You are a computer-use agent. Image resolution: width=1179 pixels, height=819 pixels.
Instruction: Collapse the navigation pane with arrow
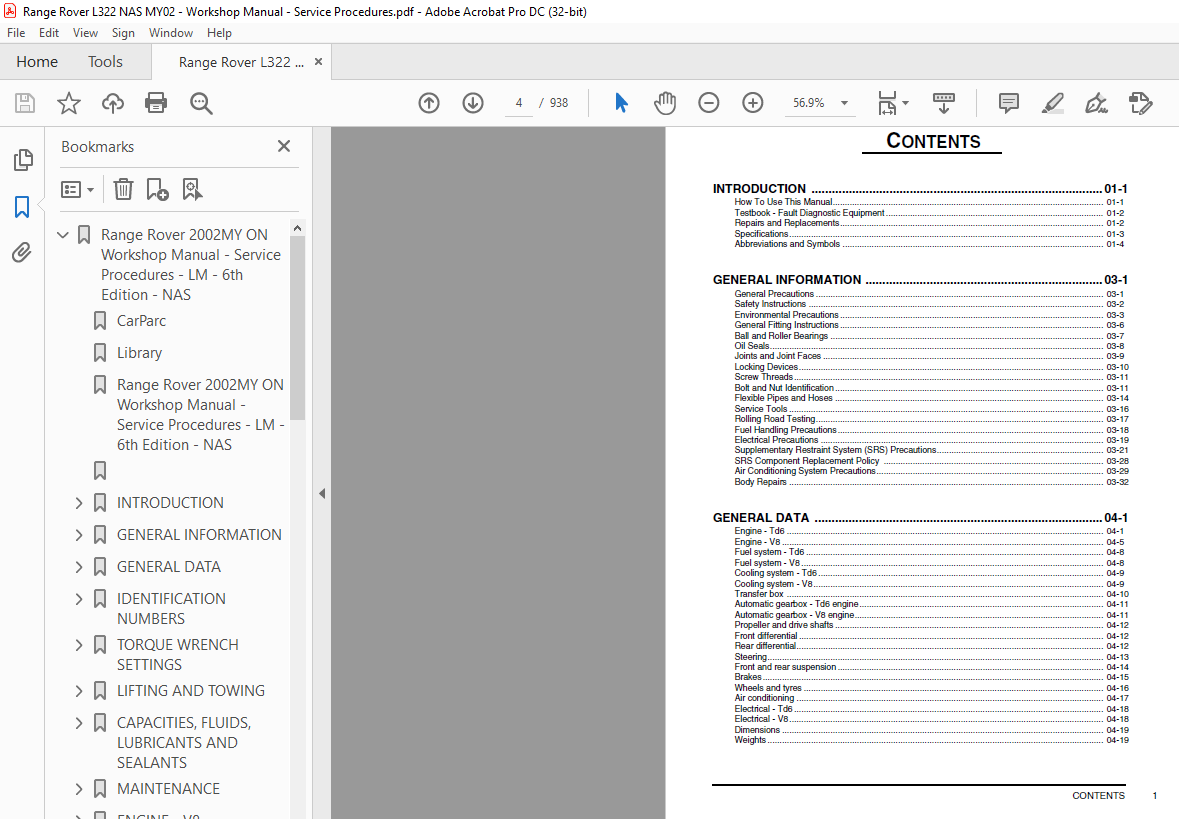[322, 494]
